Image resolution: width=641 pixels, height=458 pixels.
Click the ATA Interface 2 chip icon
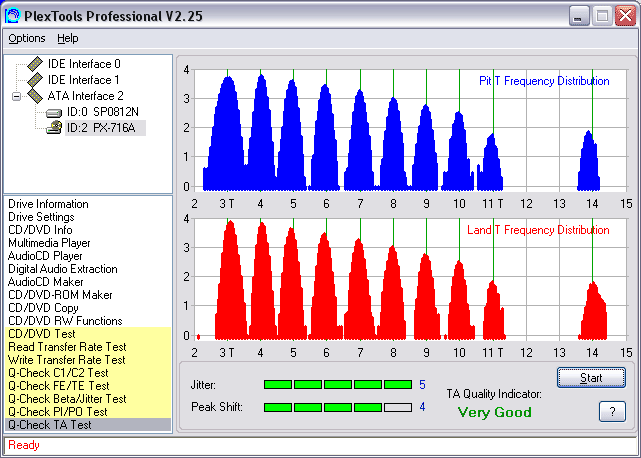coord(35,96)
